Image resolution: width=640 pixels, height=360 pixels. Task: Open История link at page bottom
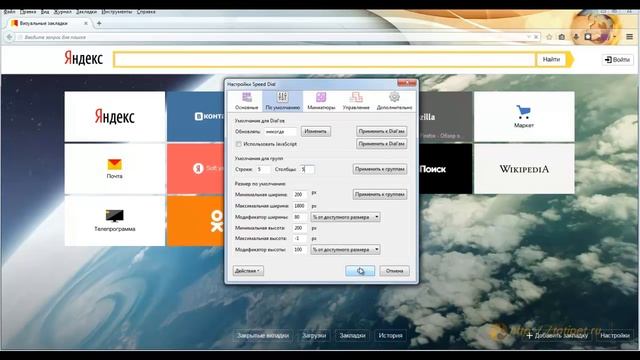click(x=391, y=336)
